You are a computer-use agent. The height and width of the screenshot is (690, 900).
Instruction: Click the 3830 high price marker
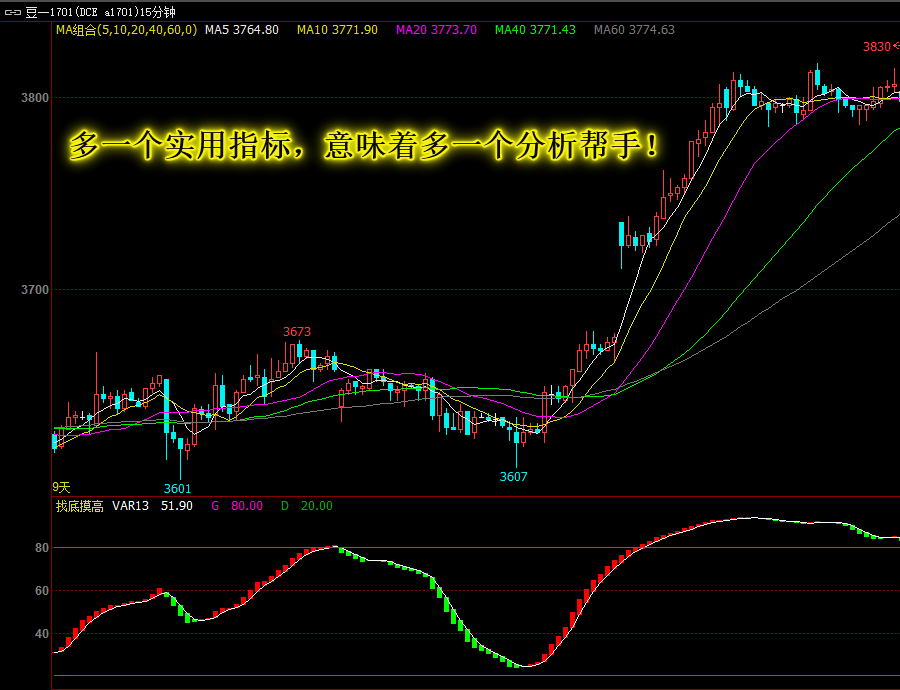click(877, 47)
